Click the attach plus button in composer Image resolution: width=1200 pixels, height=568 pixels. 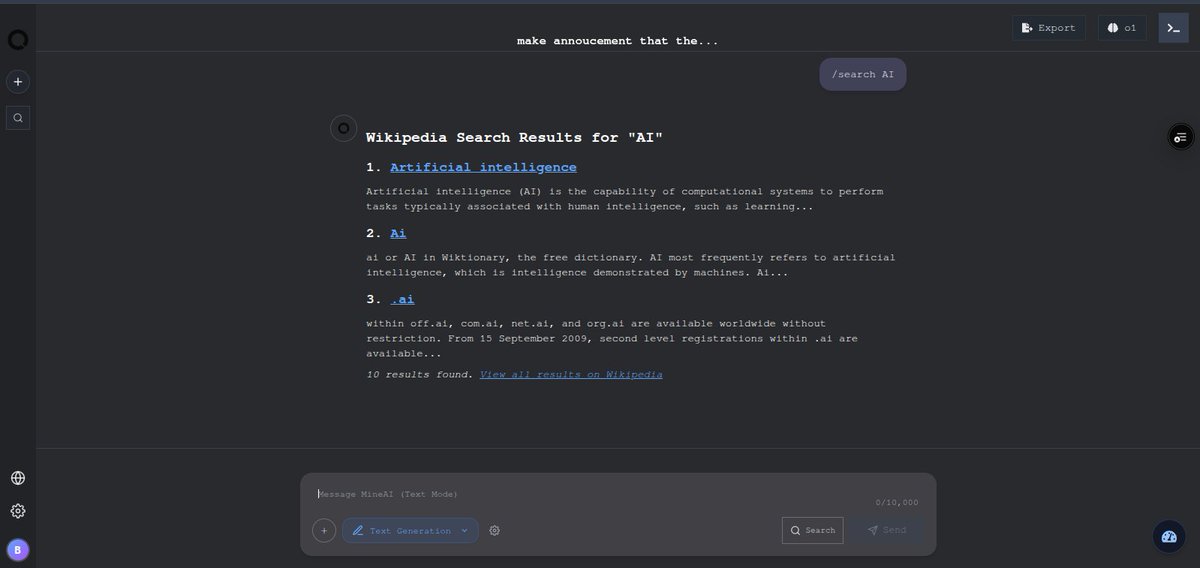324,530
